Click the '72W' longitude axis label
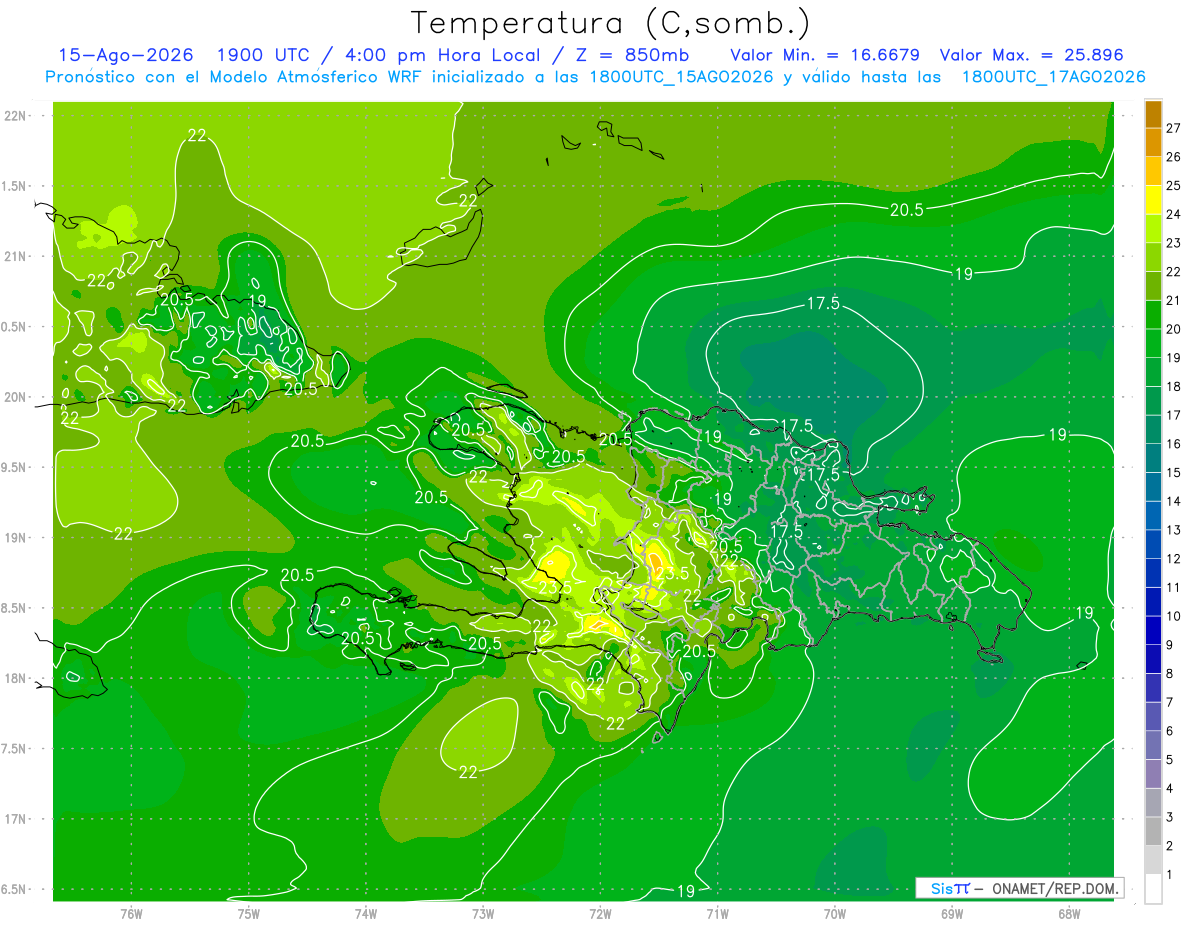The height and width of the screenshot is (927, 1200). point(600,913)
